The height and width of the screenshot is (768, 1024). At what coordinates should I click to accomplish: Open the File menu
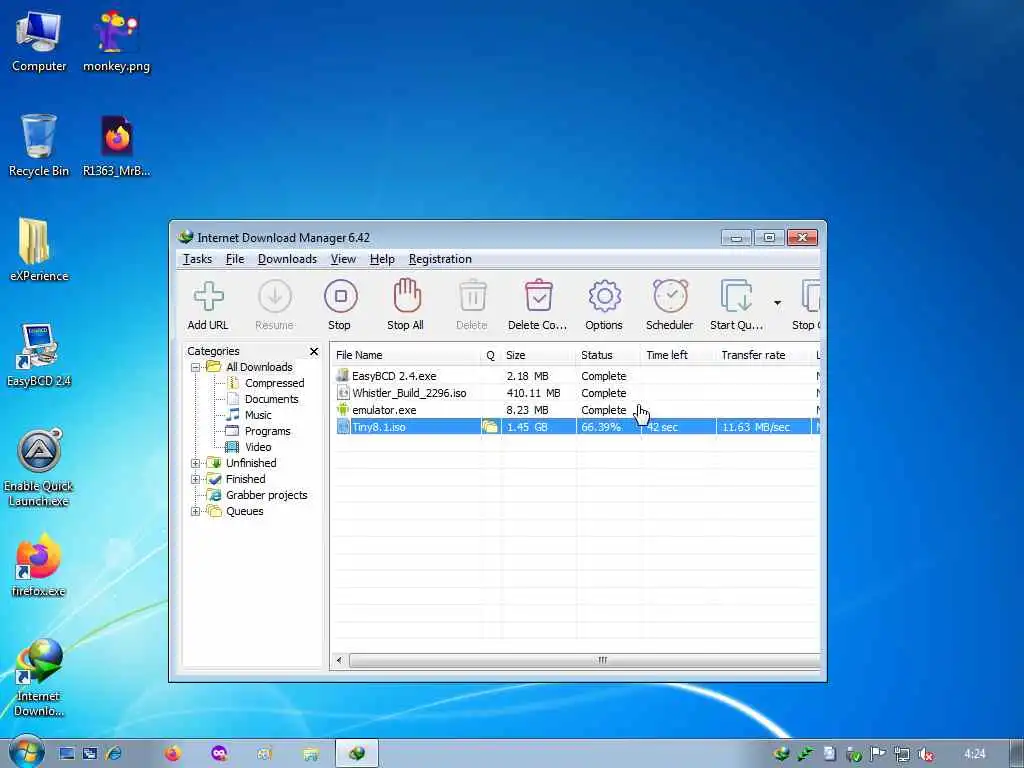click(x=235, y=259)
